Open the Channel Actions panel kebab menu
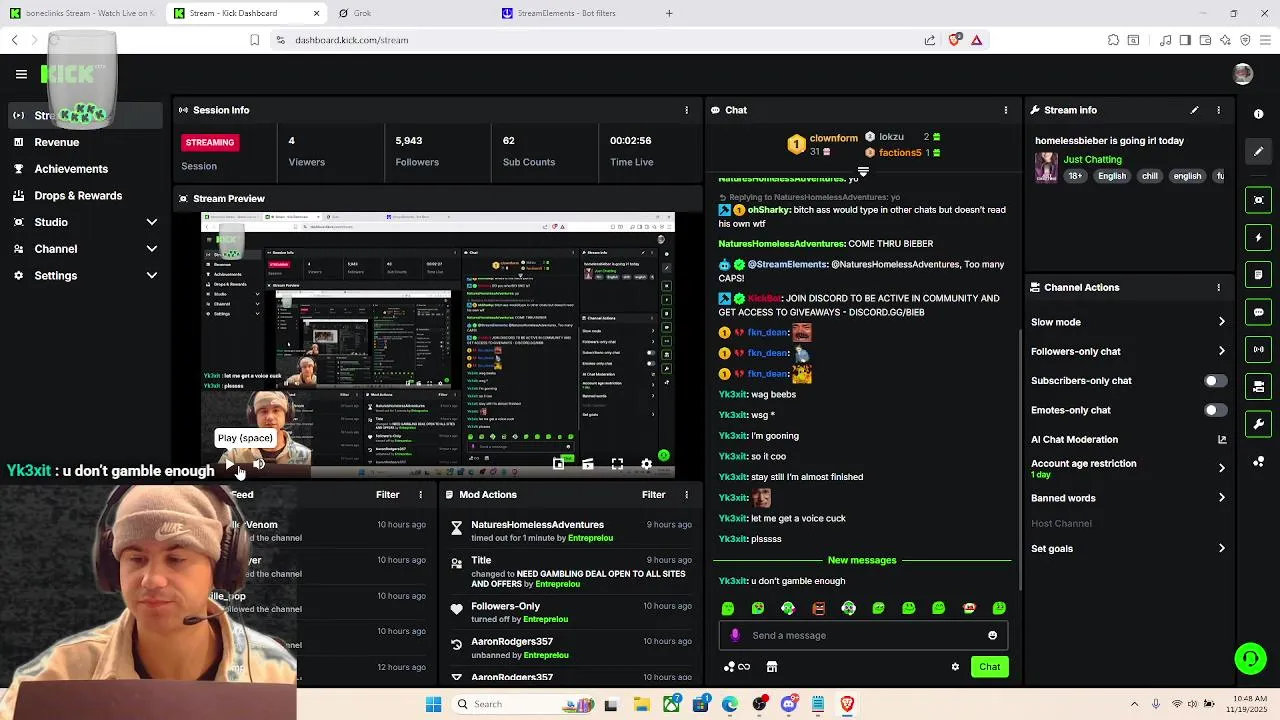This screenshot has height=720, width=1280. 1218,287
